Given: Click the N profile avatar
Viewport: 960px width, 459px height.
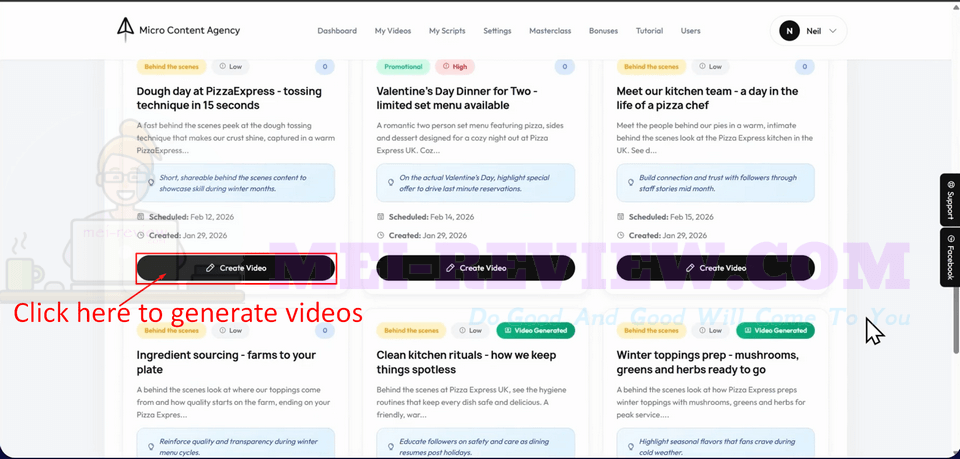Looking at the screenshot, I should click(x=789, y=31).
